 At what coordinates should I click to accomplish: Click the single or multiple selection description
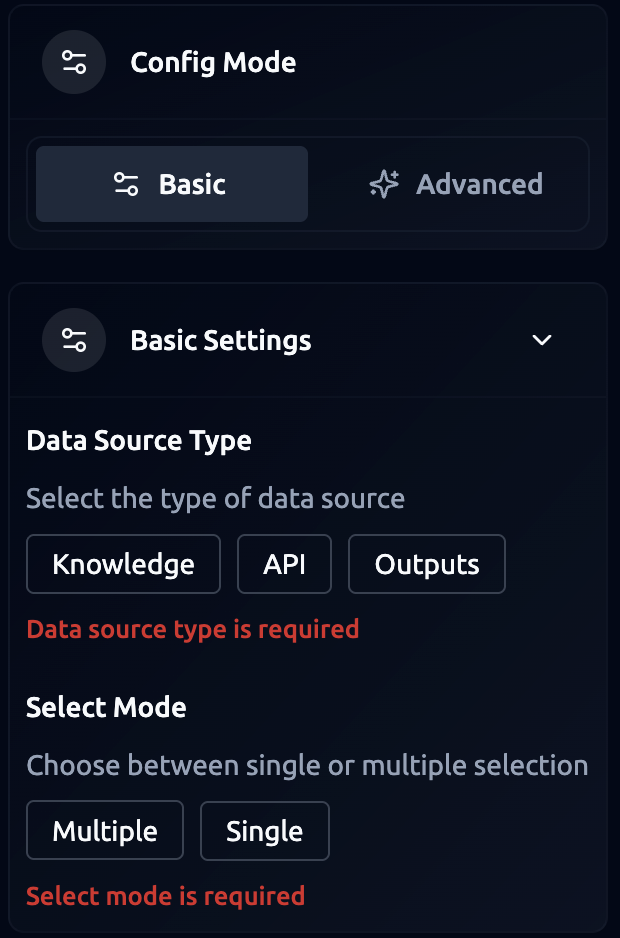tap(307, 766)
